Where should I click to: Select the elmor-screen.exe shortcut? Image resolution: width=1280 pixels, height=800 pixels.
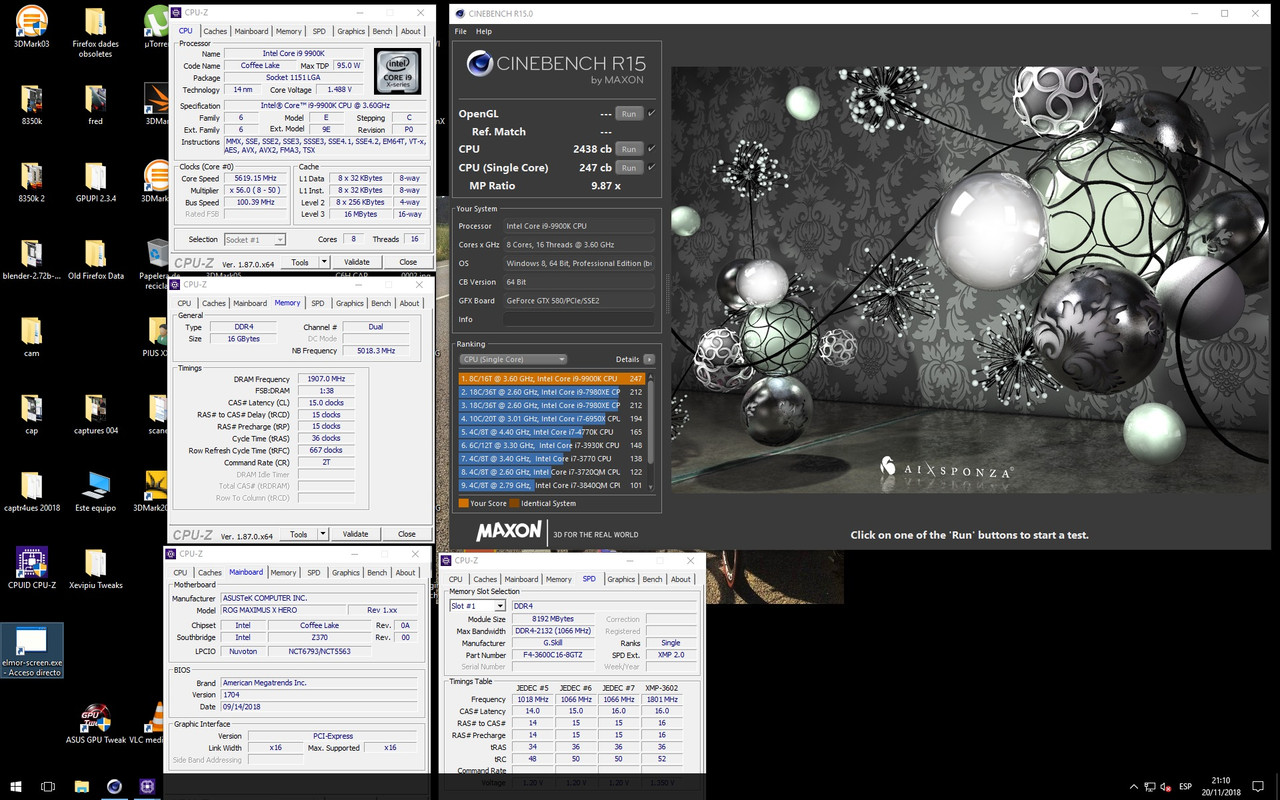click(x=32, y=651)
